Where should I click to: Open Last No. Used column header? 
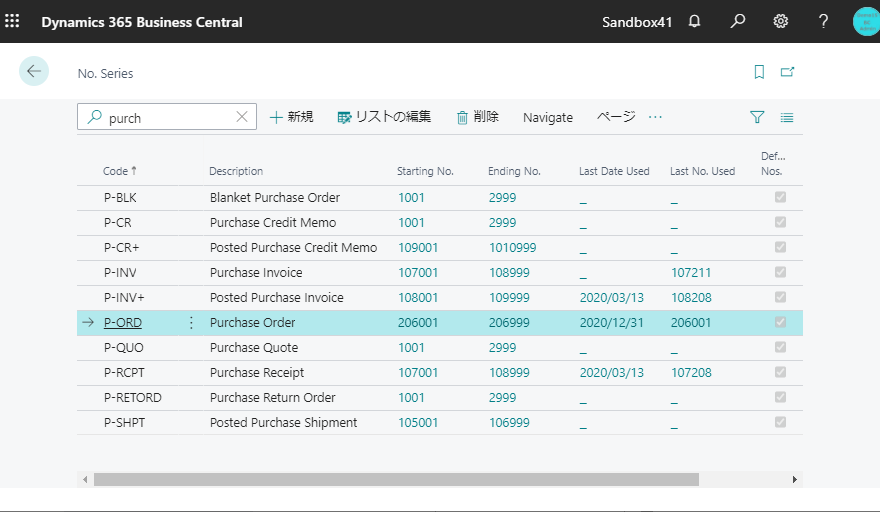point(702,171)
